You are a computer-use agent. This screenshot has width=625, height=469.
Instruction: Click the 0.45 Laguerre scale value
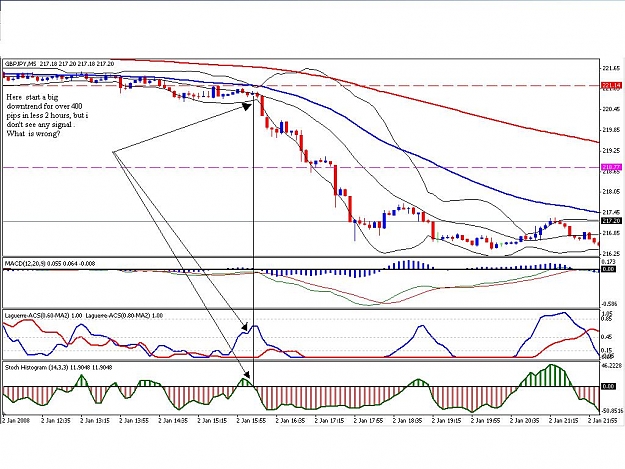pos(607,337)
